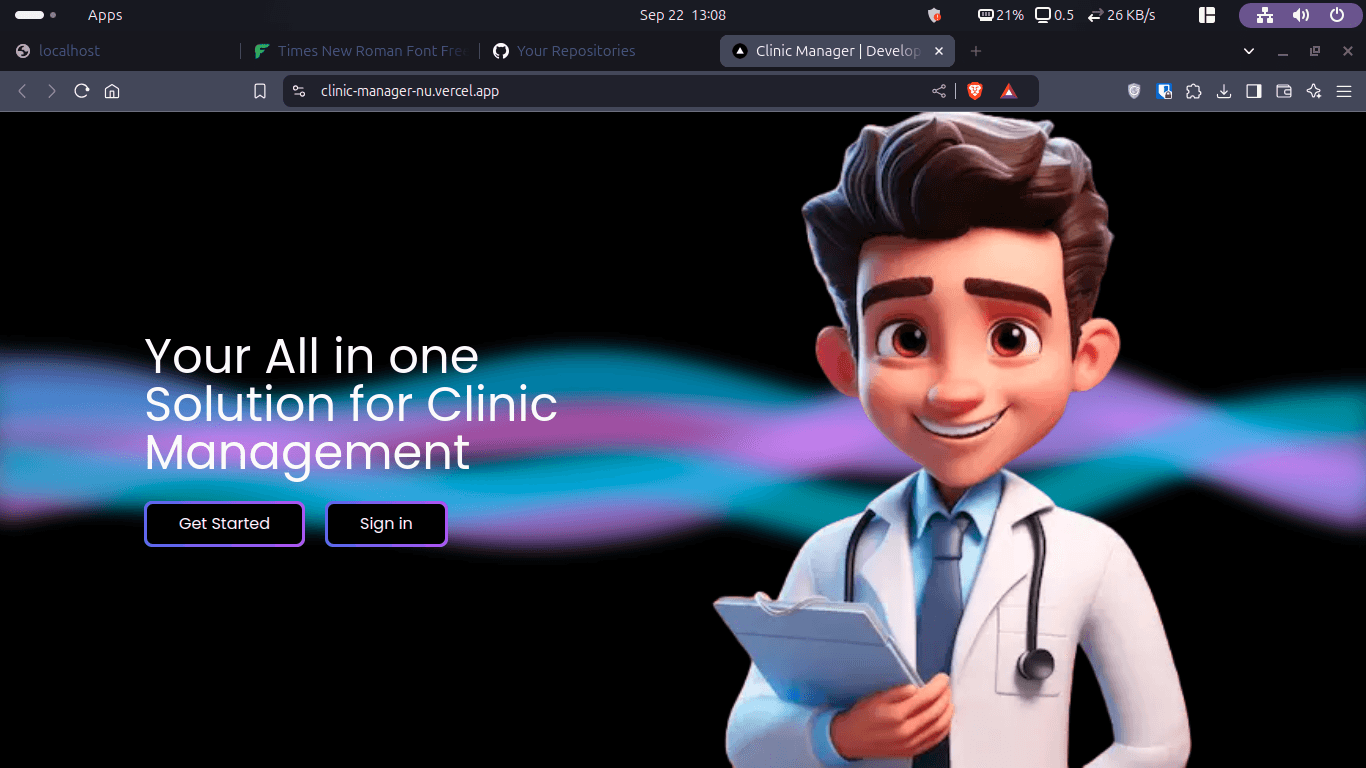Open the browser hamburger menu
The width and height of the screenshot is (1366, 768).
[1343, 91]
